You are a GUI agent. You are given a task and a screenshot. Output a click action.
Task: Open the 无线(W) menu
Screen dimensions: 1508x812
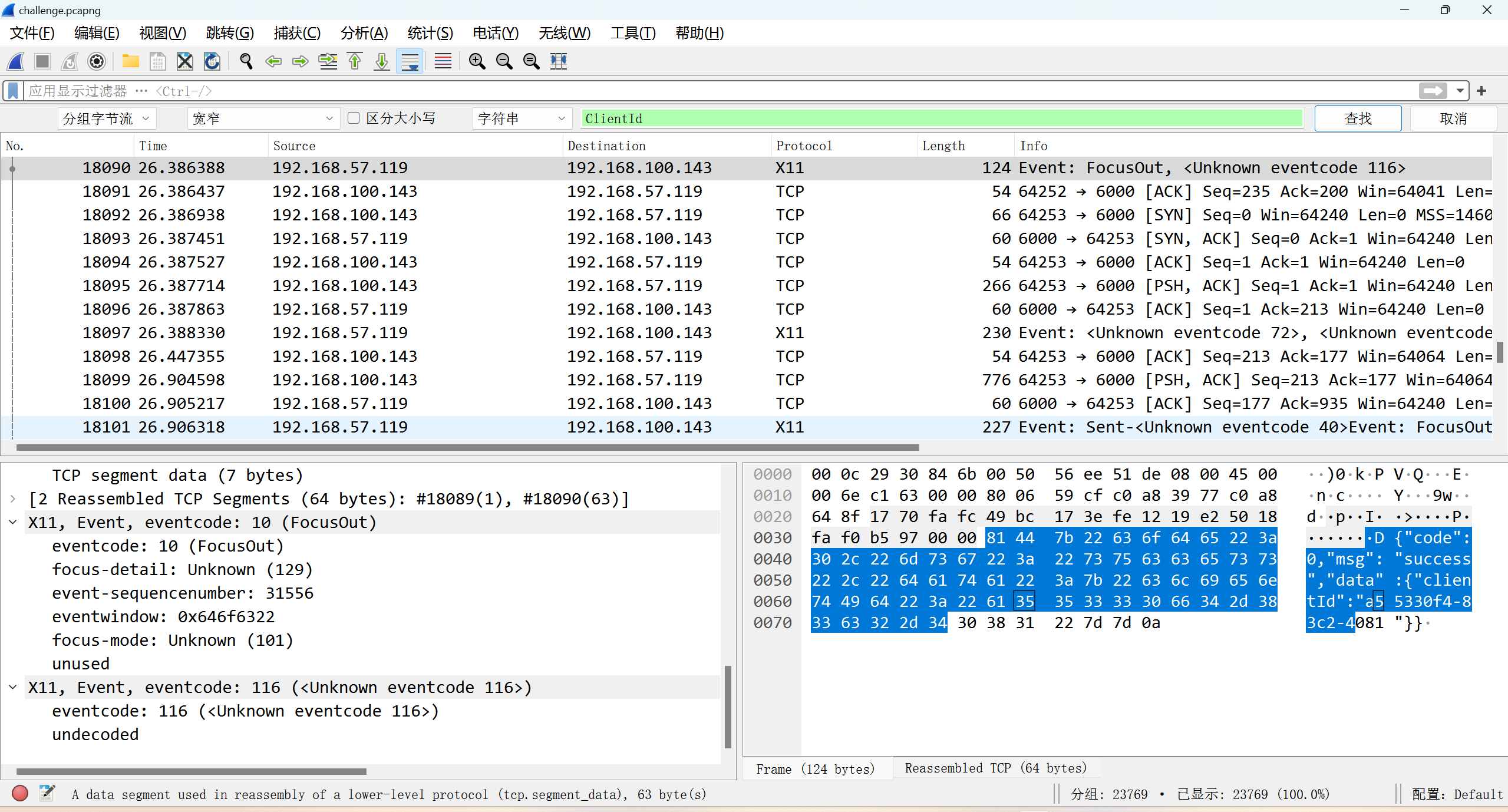click(x=564, y=33)
